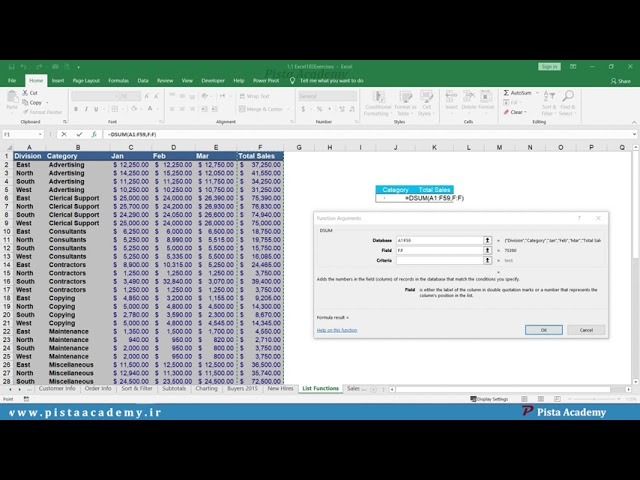Click the Undo arrow in Quick Access

coord(24,67)
